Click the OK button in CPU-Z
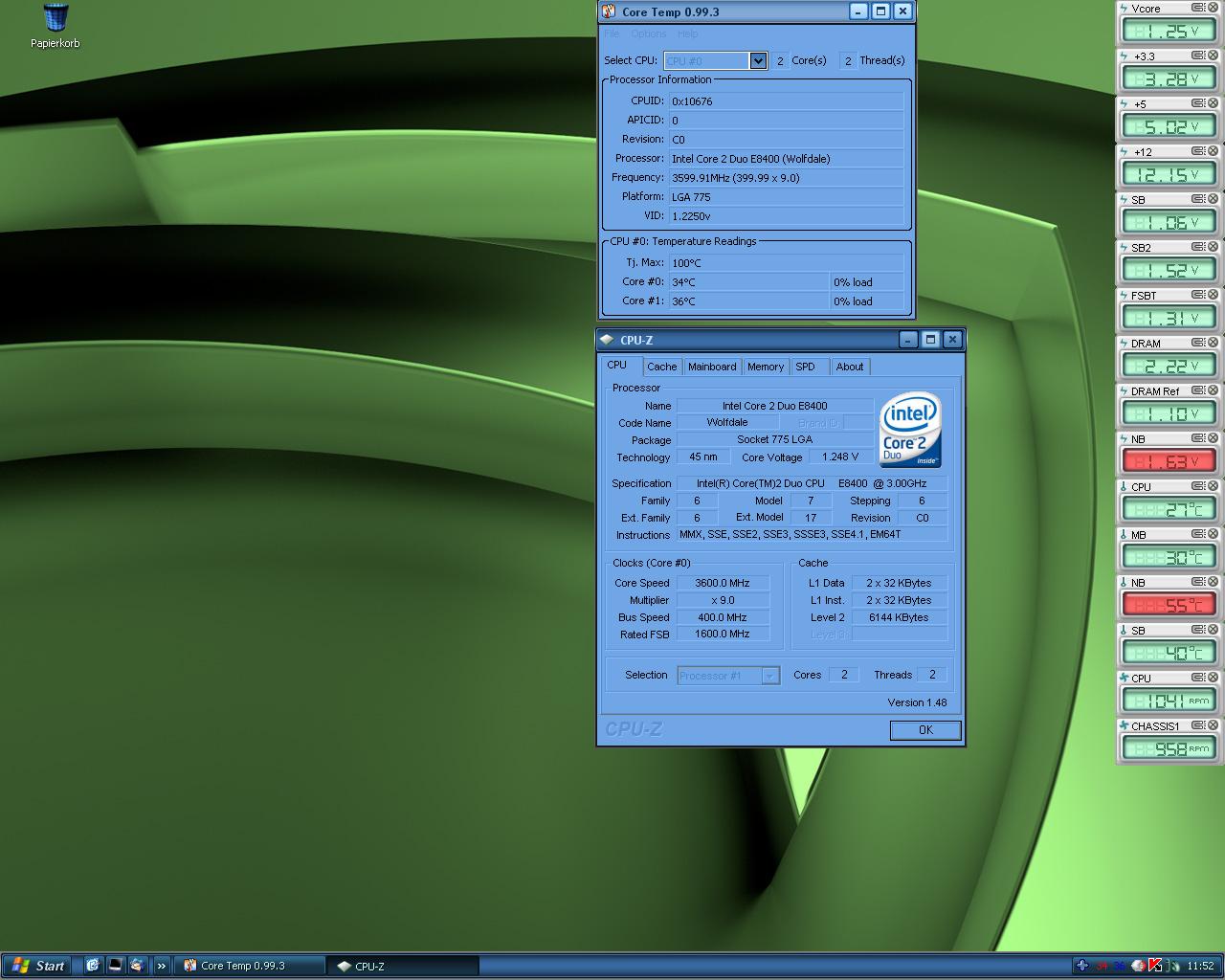Image resolution: width=1225 pixels, height=980 pixels. (925, 730)
